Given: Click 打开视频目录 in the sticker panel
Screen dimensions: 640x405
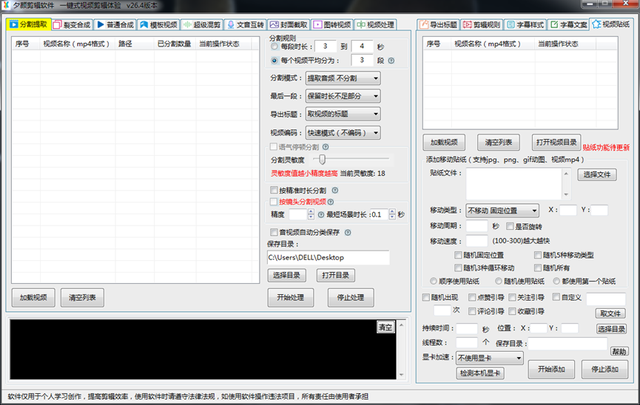Looking at the screenshot, I should pyautogui.click(x=556, y=142).
